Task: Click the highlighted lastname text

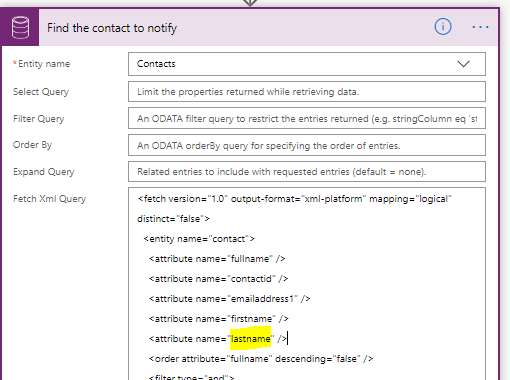Action: pyautogui.click(x=251, y=339)
